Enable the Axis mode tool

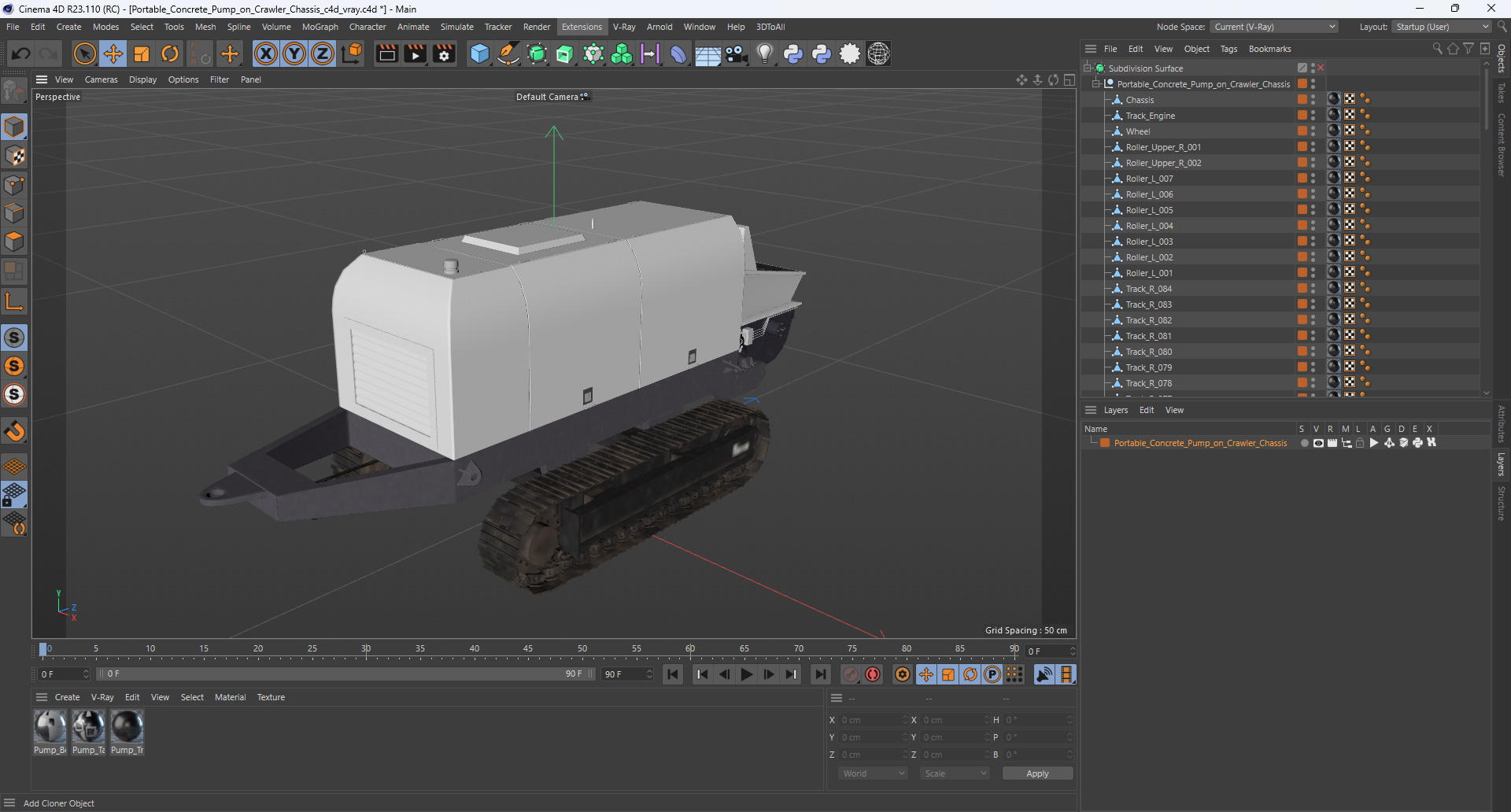coord(14,301)
